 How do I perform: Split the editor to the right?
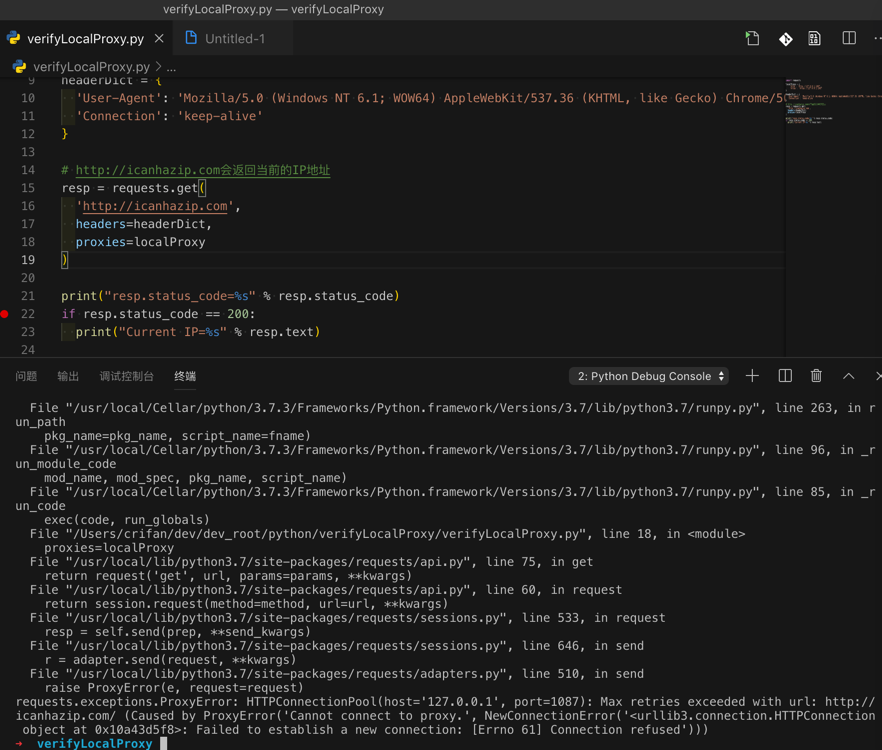pyautogui.click(x=849, y=39)
